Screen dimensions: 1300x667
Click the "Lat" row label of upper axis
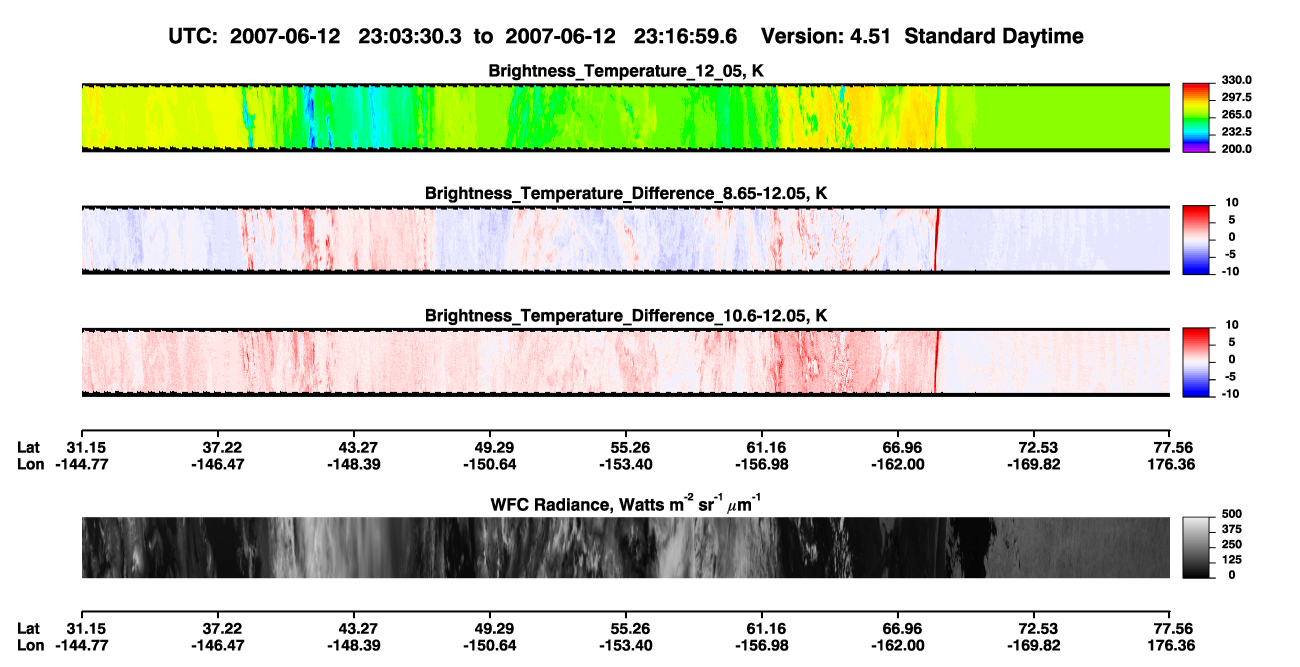[30, 447]
